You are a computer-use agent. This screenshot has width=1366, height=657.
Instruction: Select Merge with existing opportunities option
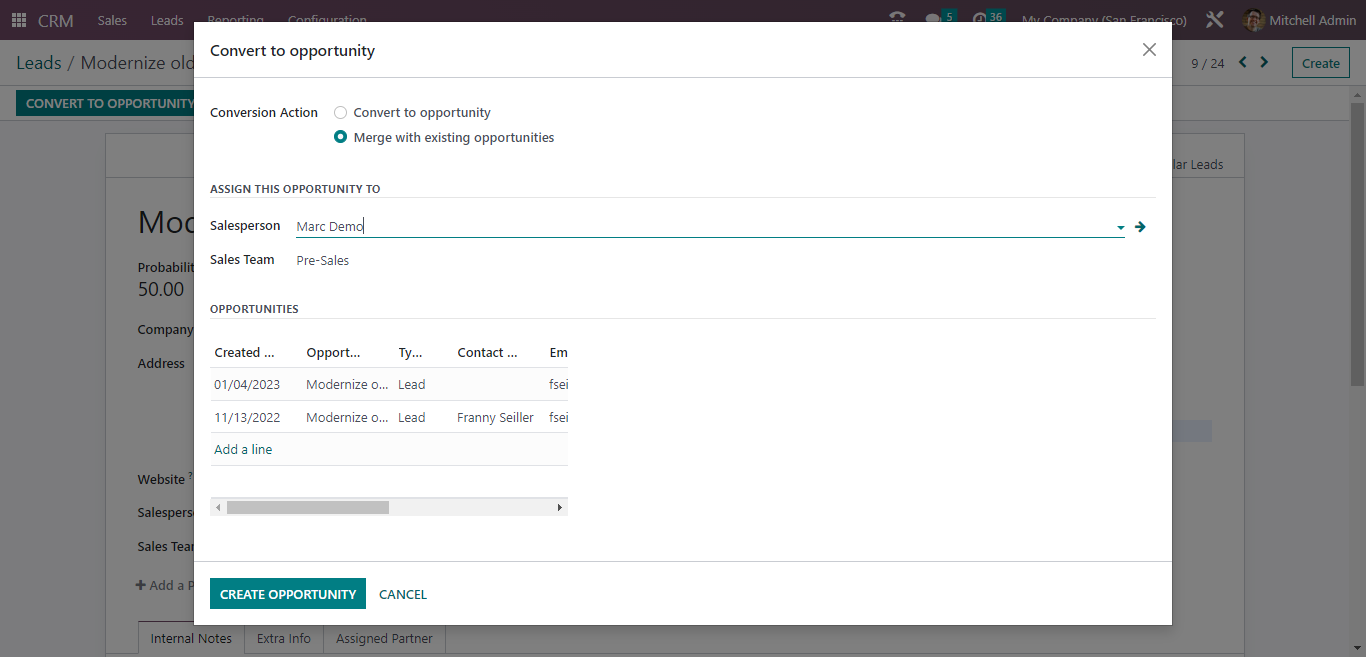pos(340,137)
